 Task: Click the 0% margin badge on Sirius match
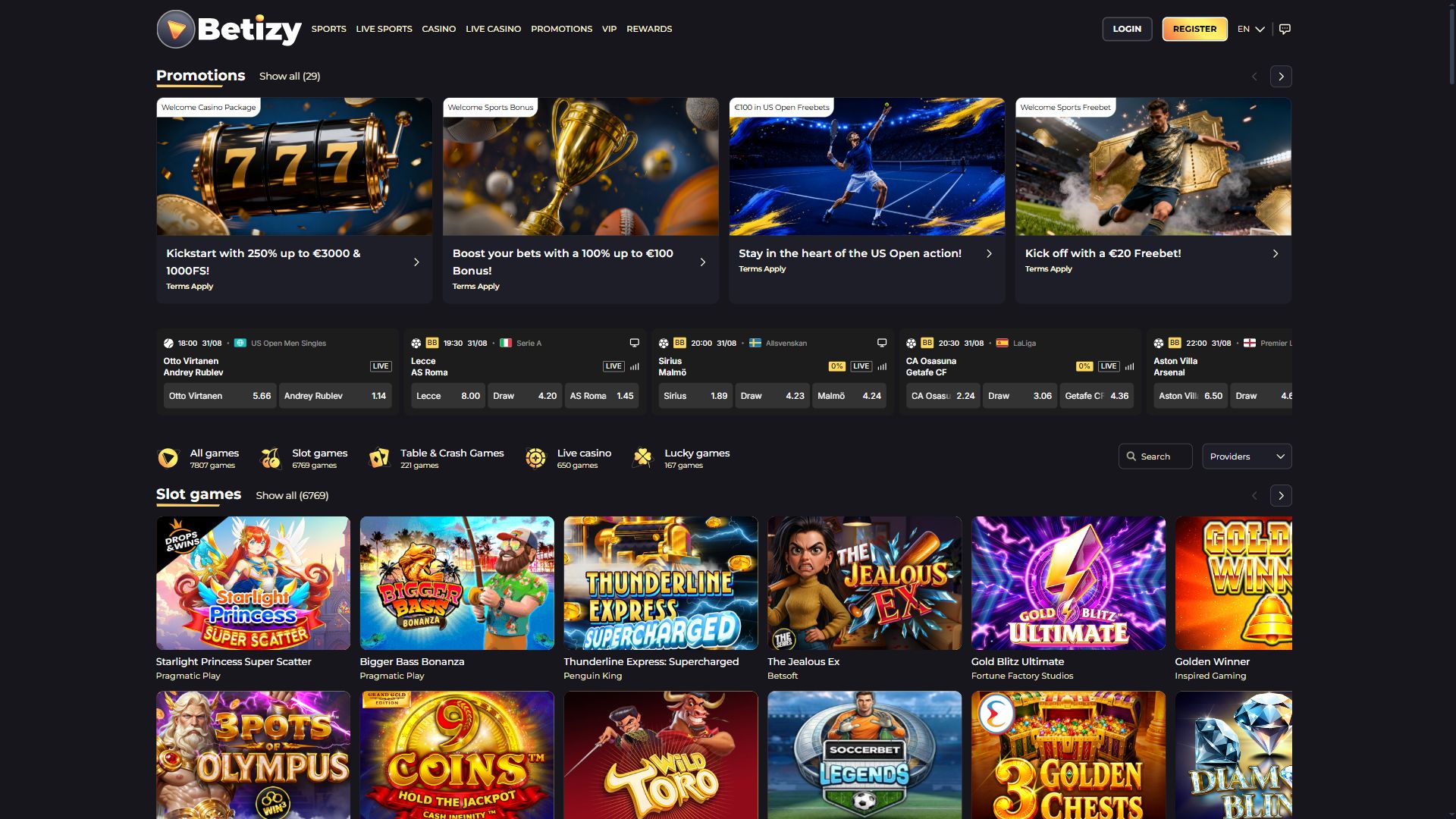coord(836,366)
